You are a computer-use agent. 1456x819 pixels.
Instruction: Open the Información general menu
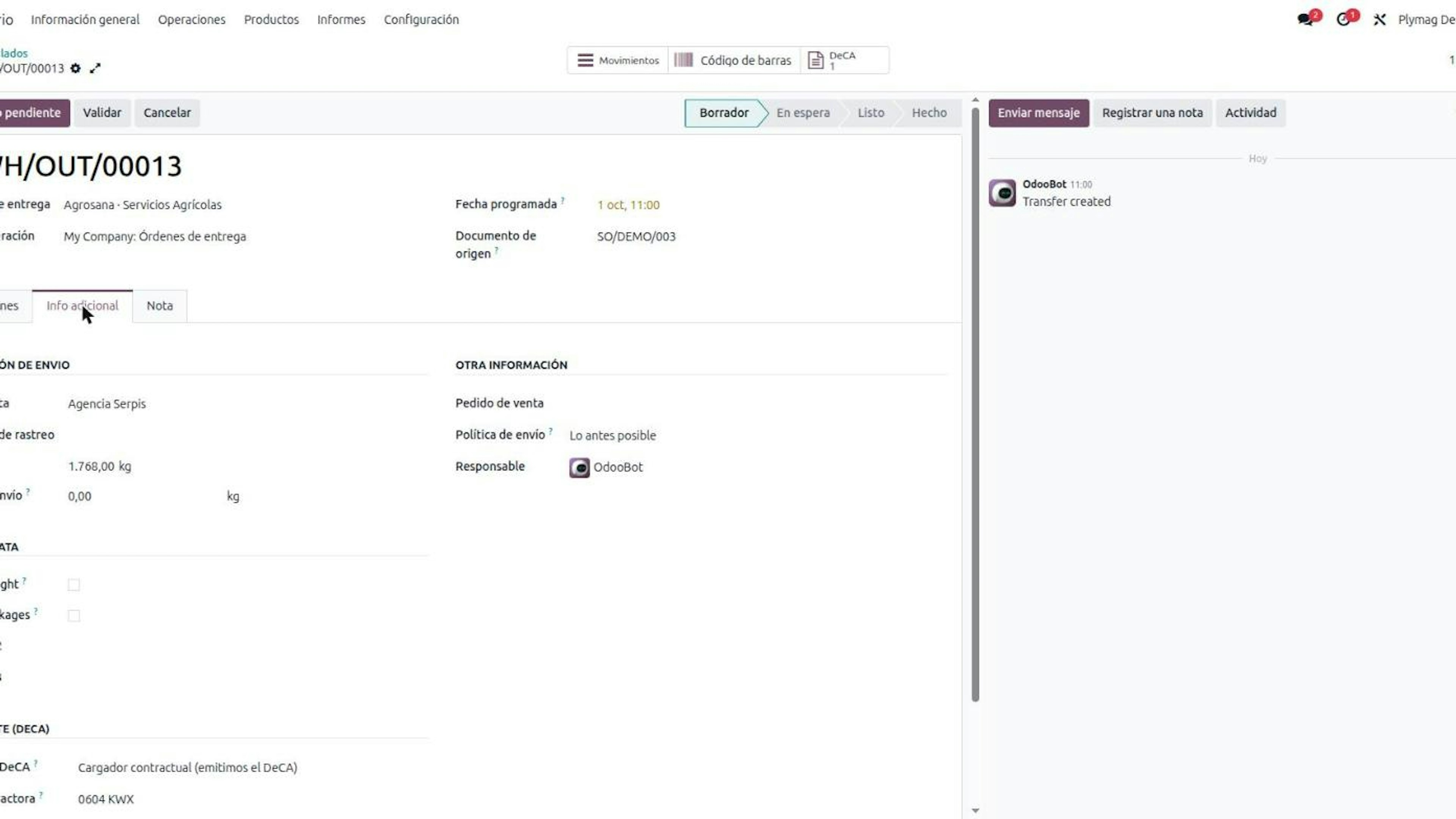coord(85,20)
